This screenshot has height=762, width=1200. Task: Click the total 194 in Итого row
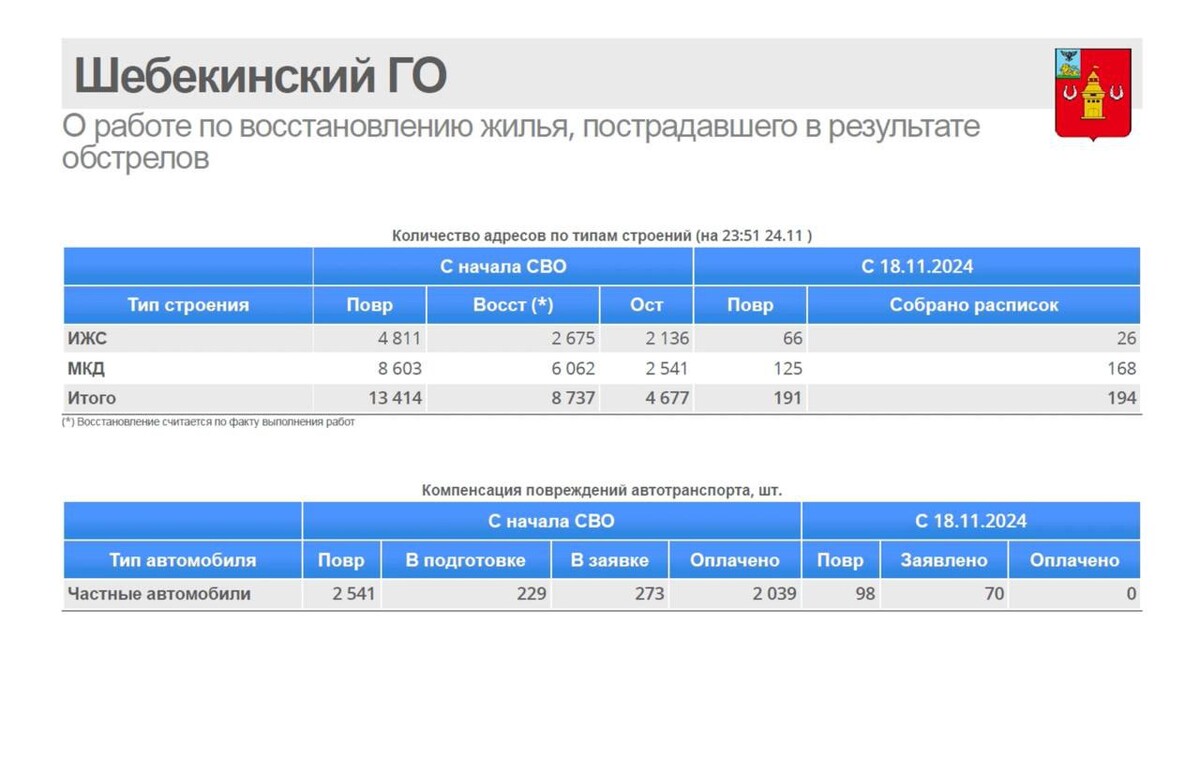pos(1122,398)
